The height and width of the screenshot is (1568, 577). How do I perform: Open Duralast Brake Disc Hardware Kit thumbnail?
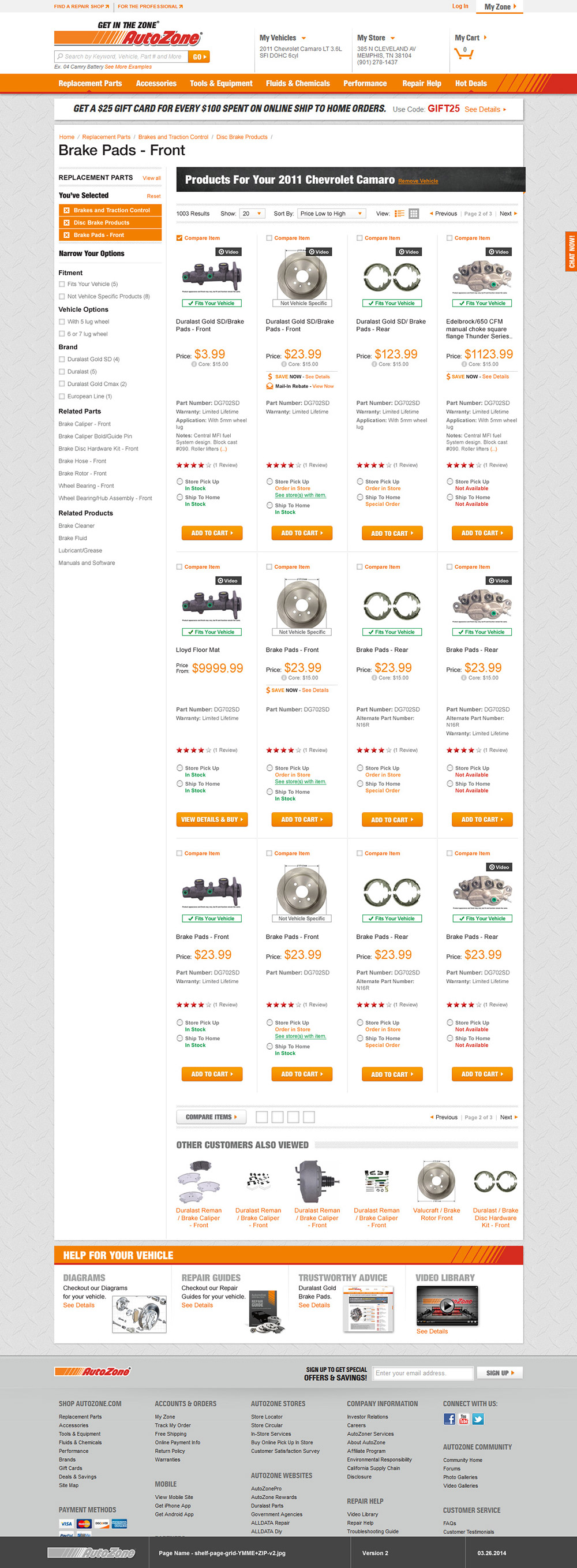coord(496,1181)
